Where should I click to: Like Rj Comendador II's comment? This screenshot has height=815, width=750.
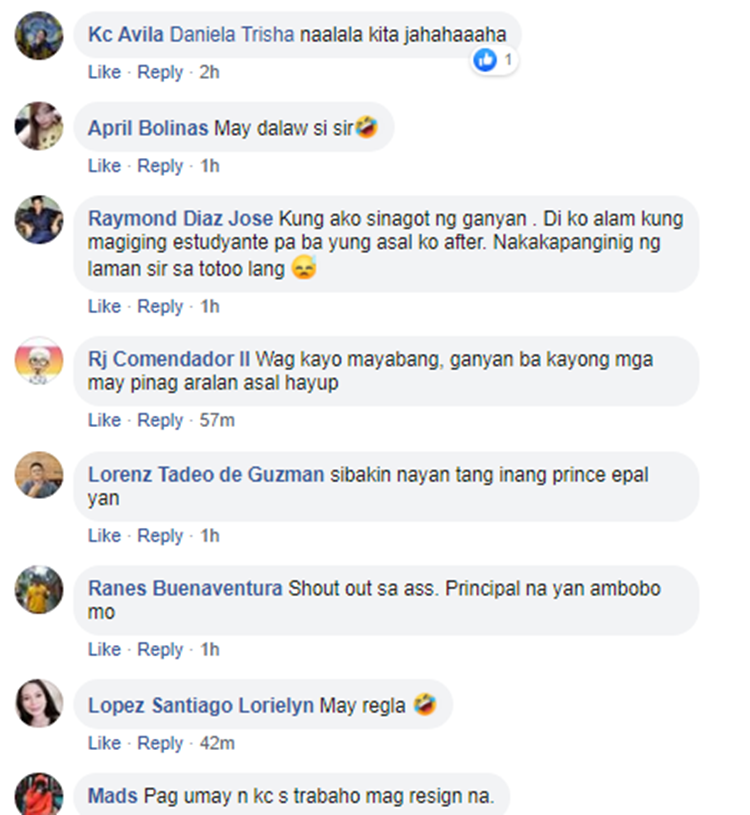coord(104,420)
